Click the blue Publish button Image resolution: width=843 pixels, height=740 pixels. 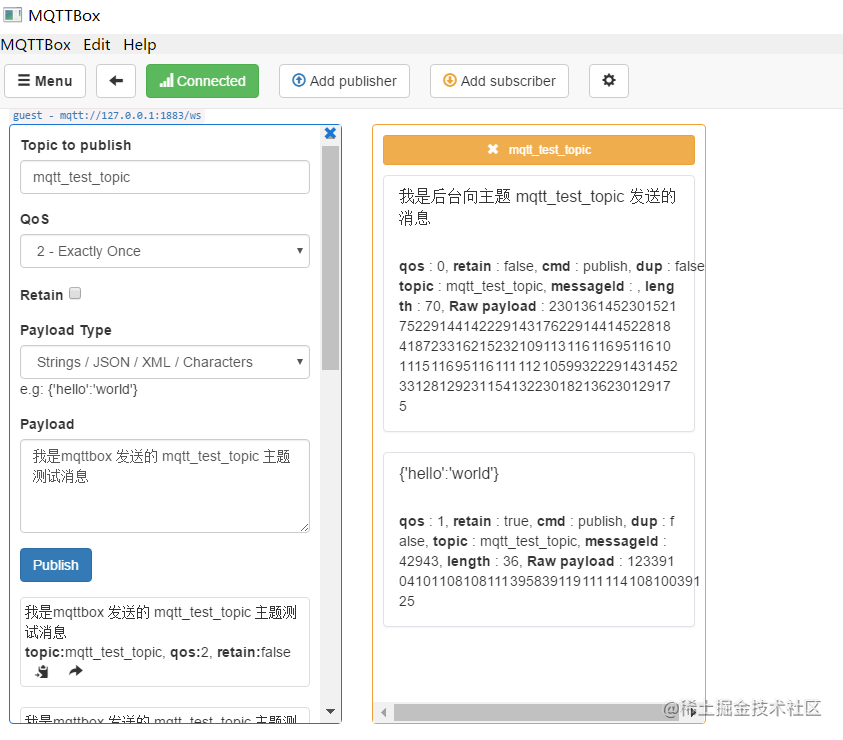click(56, 565)
